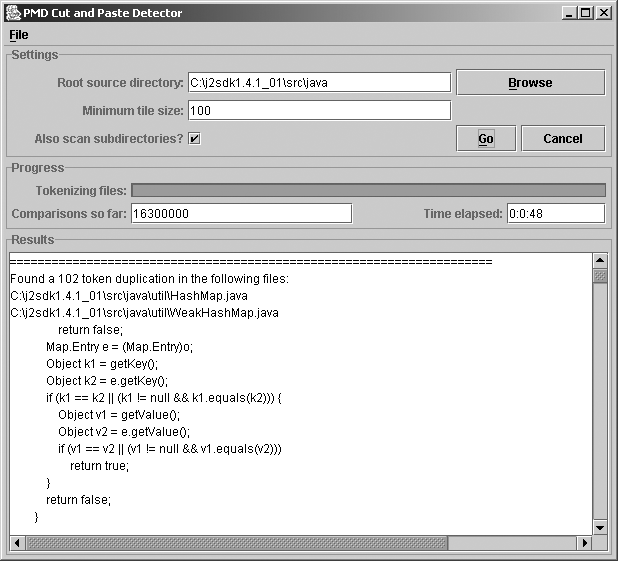Viewport: 618px width, 561px height.
Task: Click the Tokenizing files progress bar
Action: (x=368, y=190)
